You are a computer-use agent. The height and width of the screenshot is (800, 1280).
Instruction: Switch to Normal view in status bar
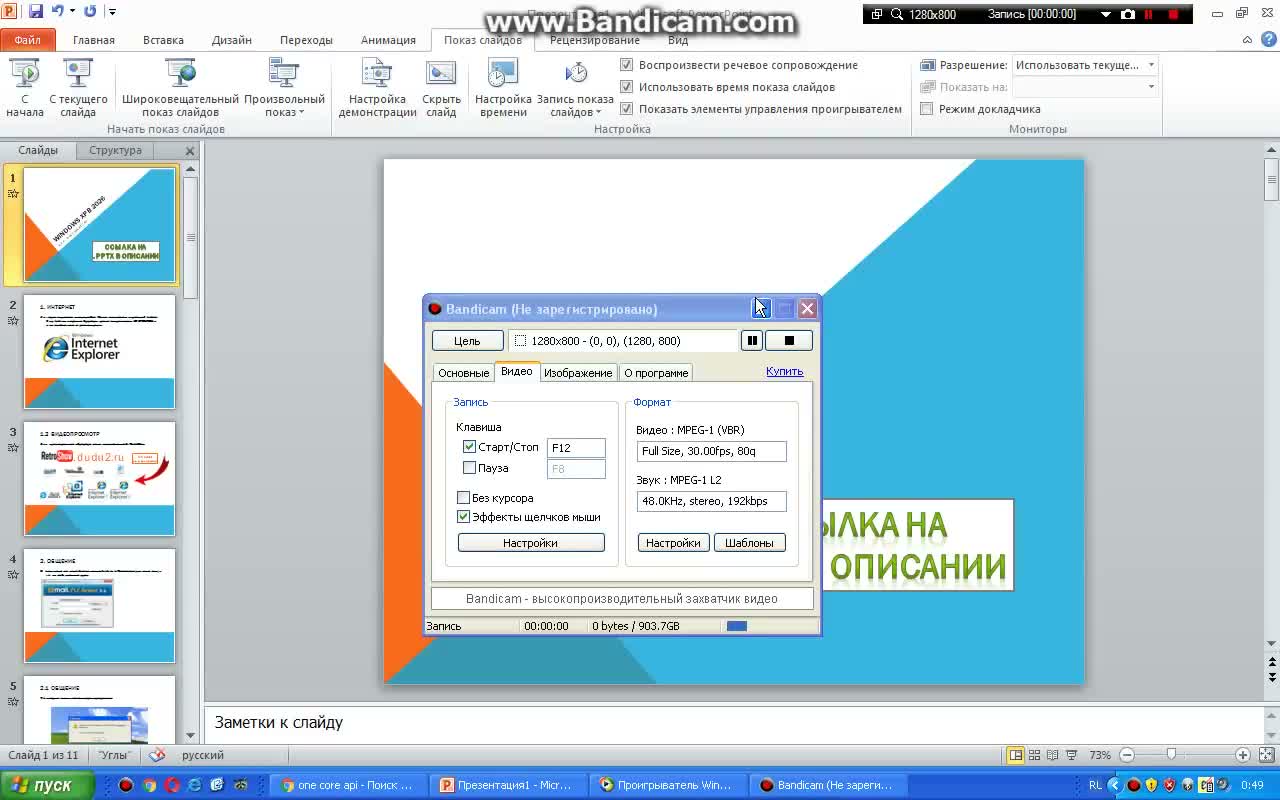click(x=1016, y=755)
